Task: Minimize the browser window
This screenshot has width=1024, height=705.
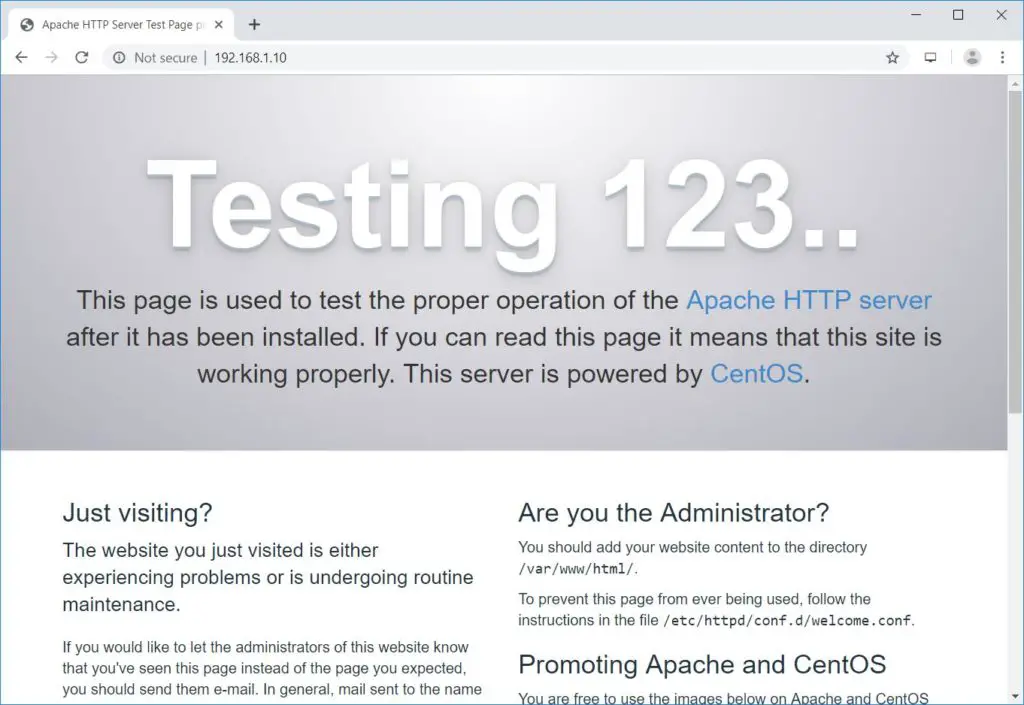Action: click(x=916, y=14)
